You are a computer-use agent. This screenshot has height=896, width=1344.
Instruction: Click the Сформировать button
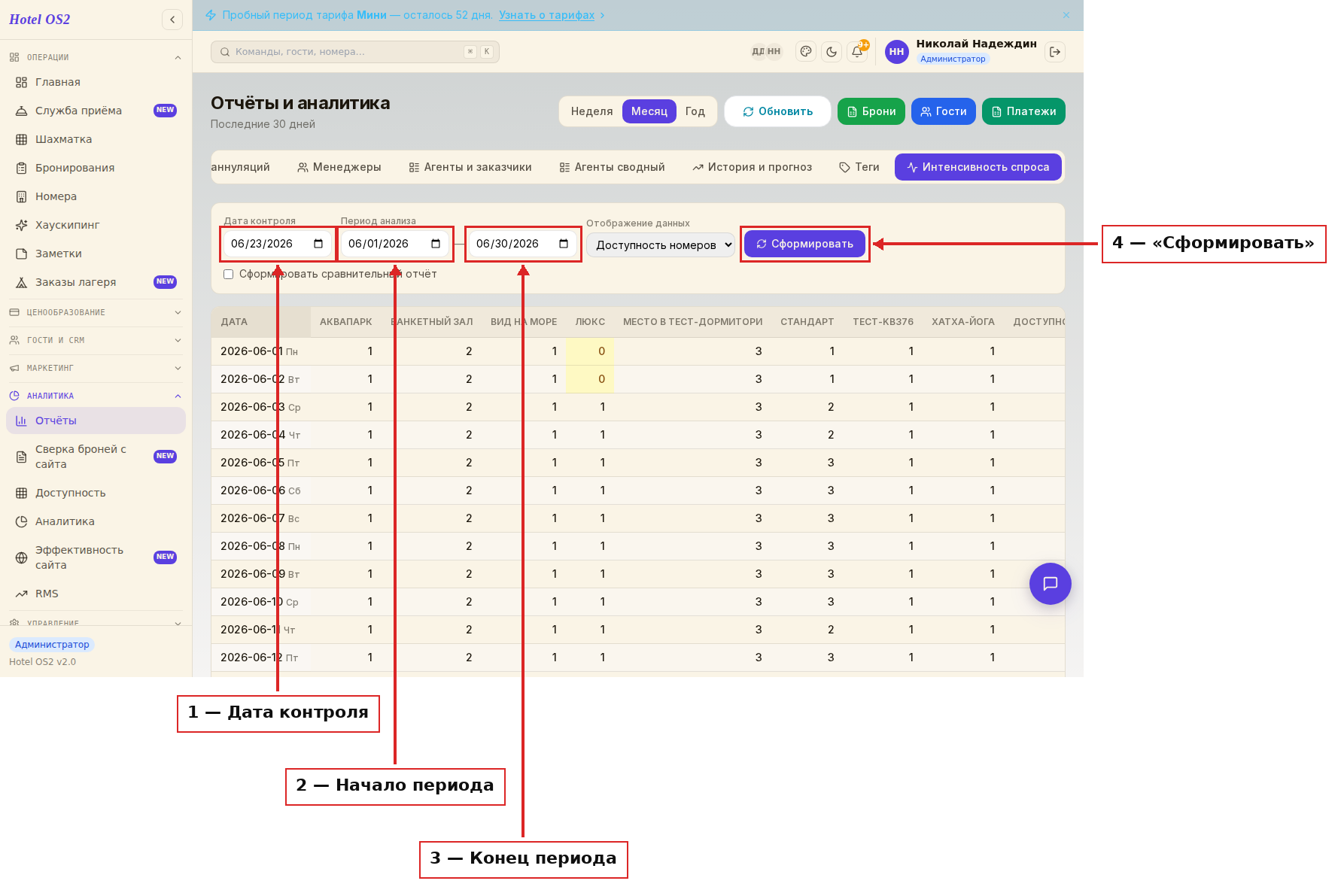804,244
